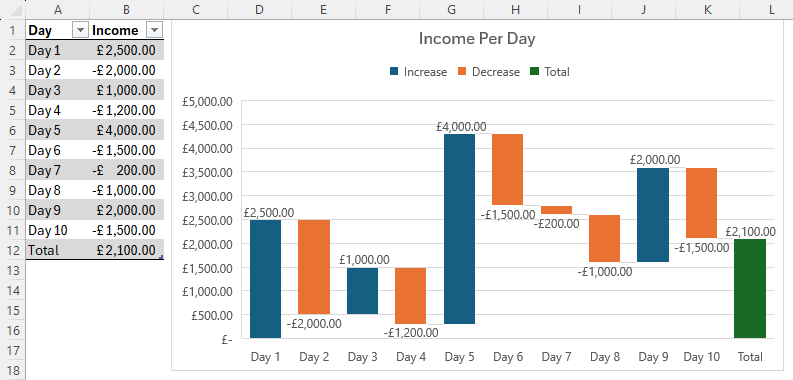The height and width of the screenshot is (380, 793).
Task: Select table cell with -£2,000.00
Action: pos(127,70)
